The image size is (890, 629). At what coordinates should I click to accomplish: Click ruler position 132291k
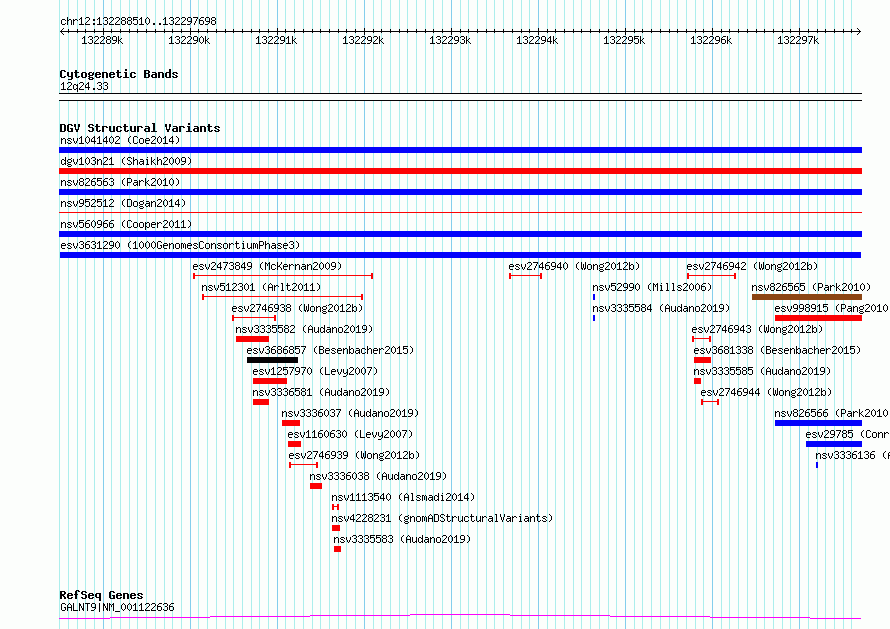(276, 41)
